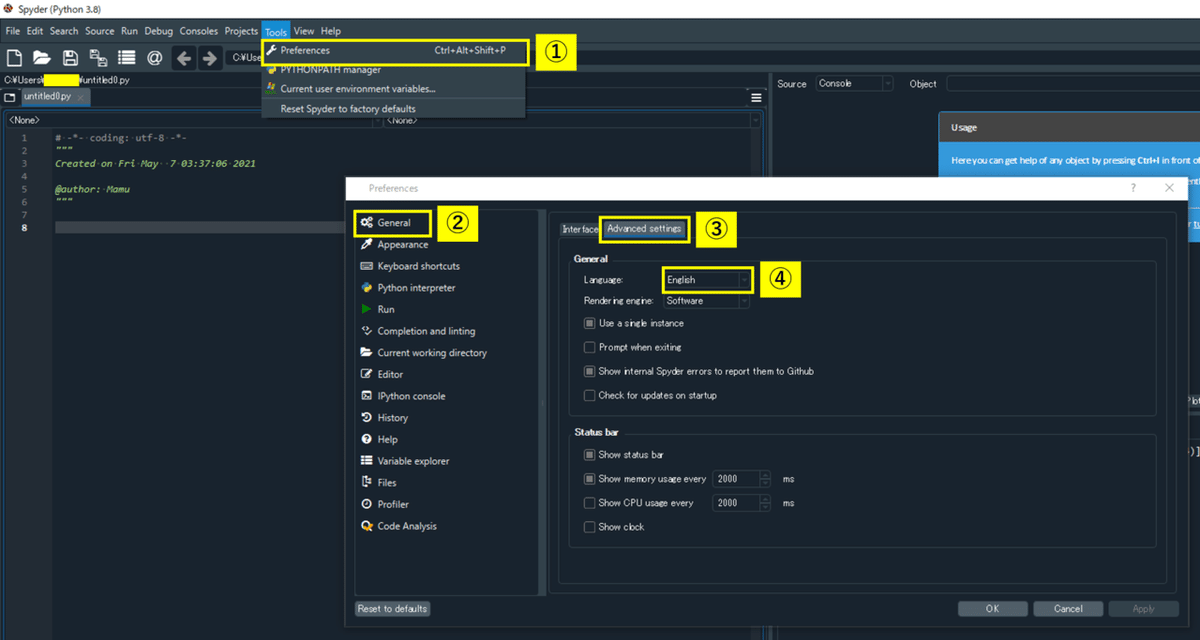Image resolution: width=1200 pixels, height=640 pixels.
Task: Confirm Preferences with OK button
Action: pos(992,608)
